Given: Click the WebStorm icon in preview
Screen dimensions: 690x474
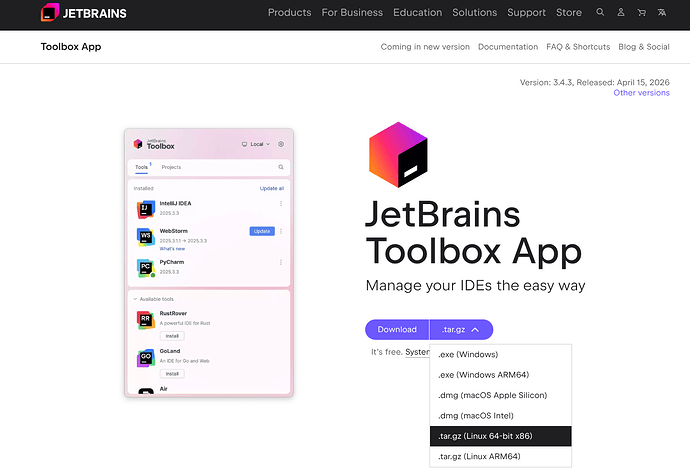Looking at the screenshot, I should click(x=146, y=237).
